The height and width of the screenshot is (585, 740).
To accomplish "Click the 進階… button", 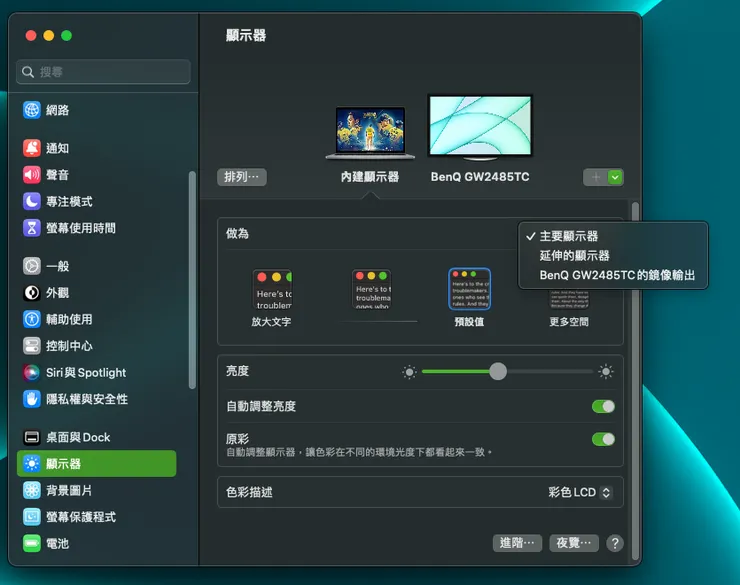I will click(517, 543).
